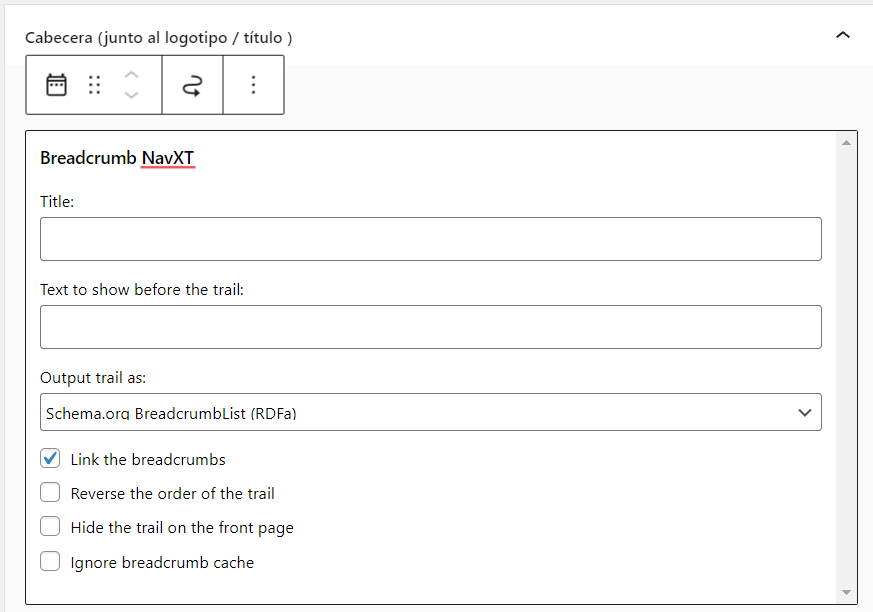Collapse the Cabecera widget area chevron

pyautogui.click(x=843, y=36)
